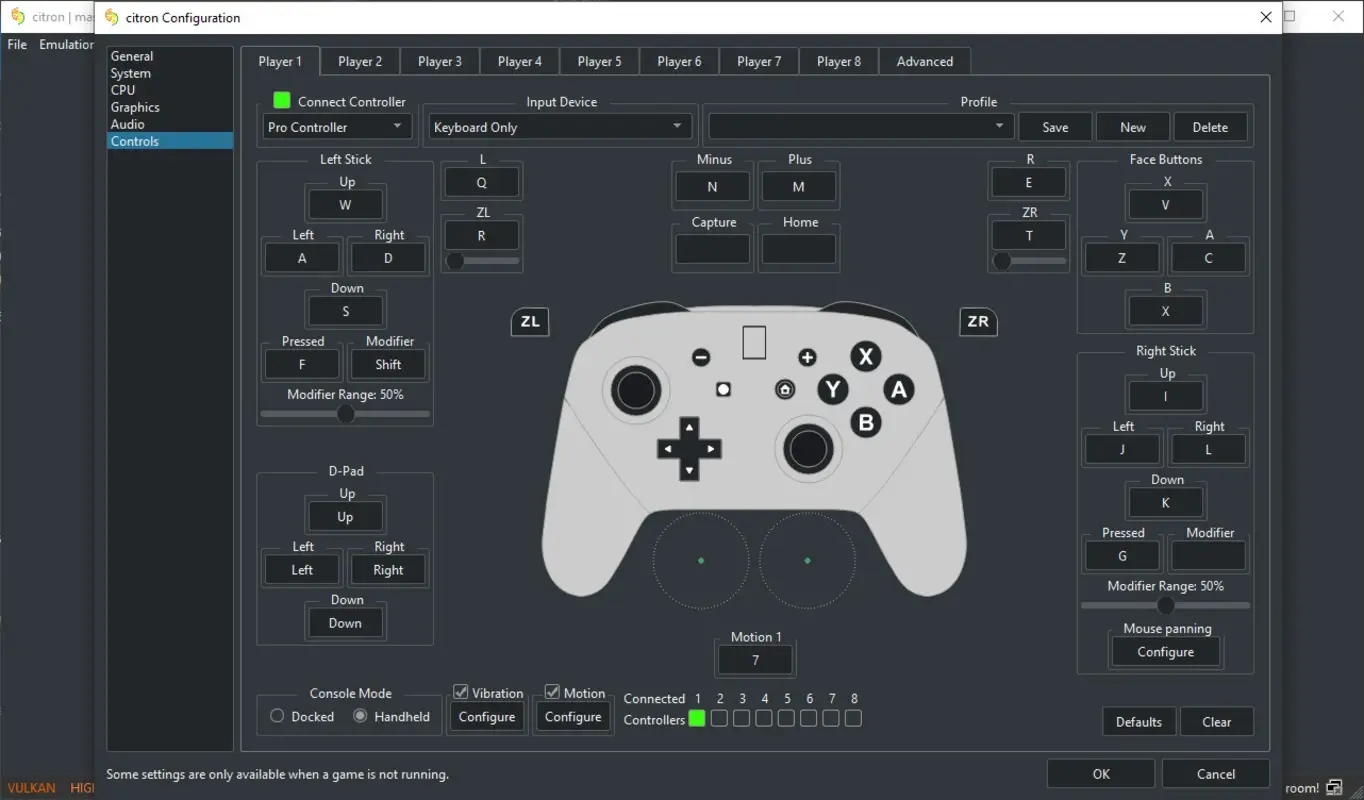Viewport: 1364px width, 800px height.
Task: Click the B face button on the controller image
Action: 865,422
